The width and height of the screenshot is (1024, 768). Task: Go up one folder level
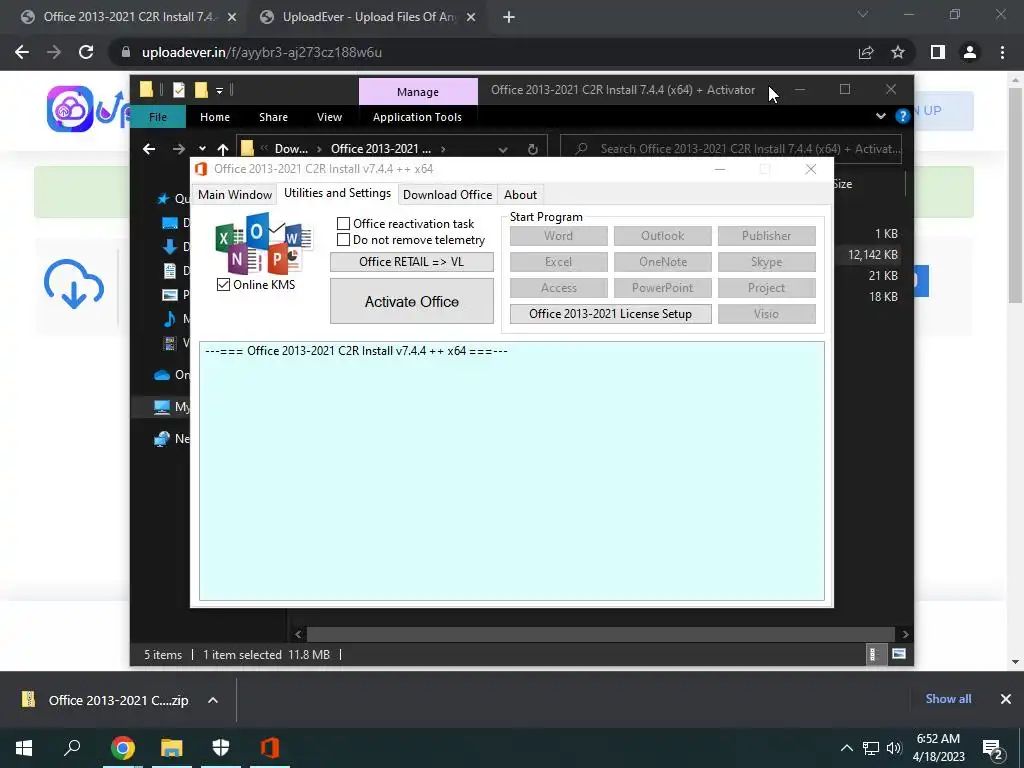click(x=223, y=149)
